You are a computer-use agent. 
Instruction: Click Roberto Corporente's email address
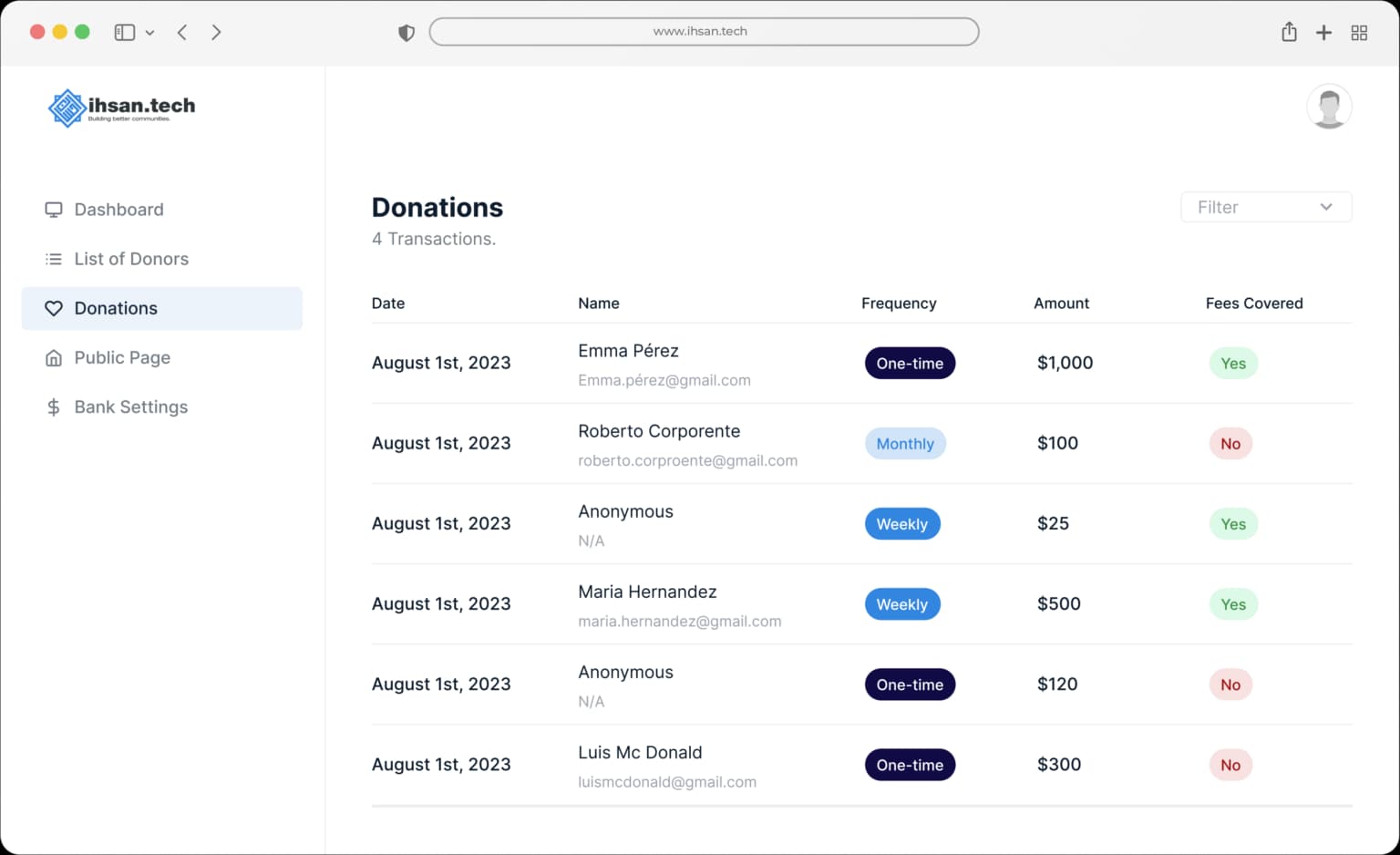(687, 461)
